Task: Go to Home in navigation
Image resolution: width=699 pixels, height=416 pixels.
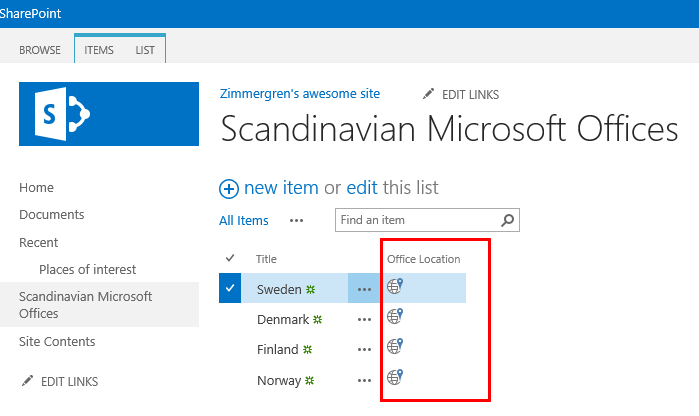Action: [x=37, y=187]
